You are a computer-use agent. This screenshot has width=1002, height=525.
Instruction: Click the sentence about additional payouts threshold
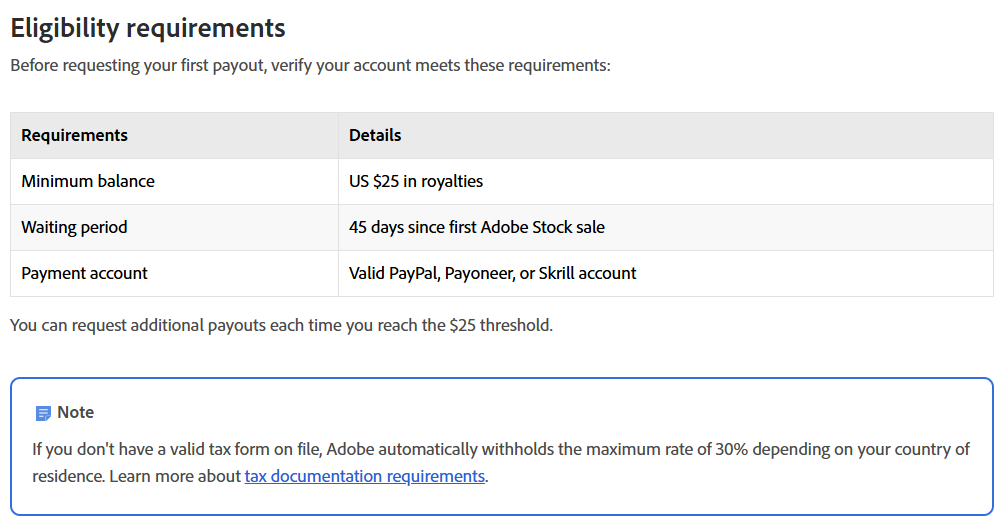tap(281, 325)
